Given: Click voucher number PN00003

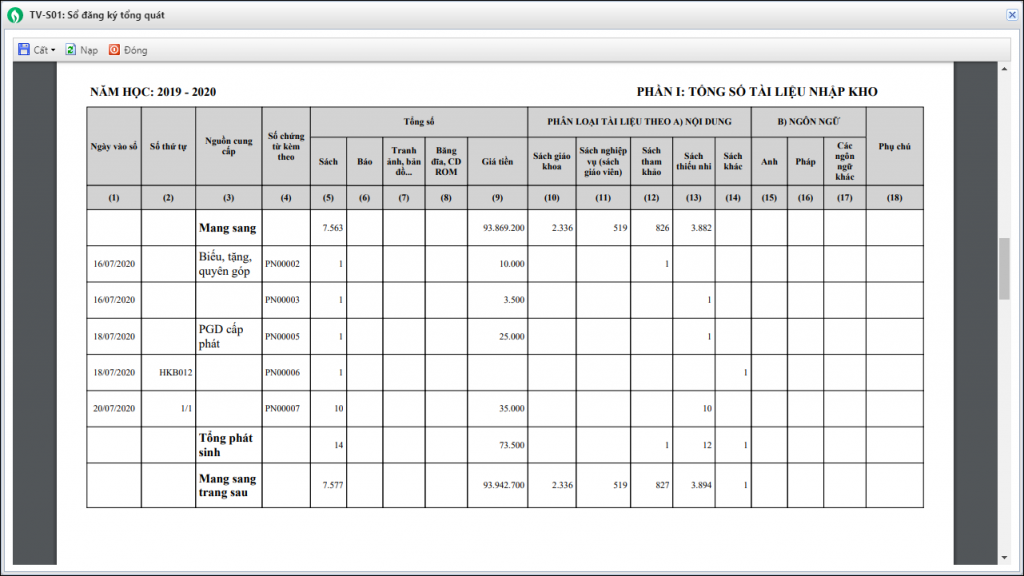Looking at the screenshot, I should point(282,300).
